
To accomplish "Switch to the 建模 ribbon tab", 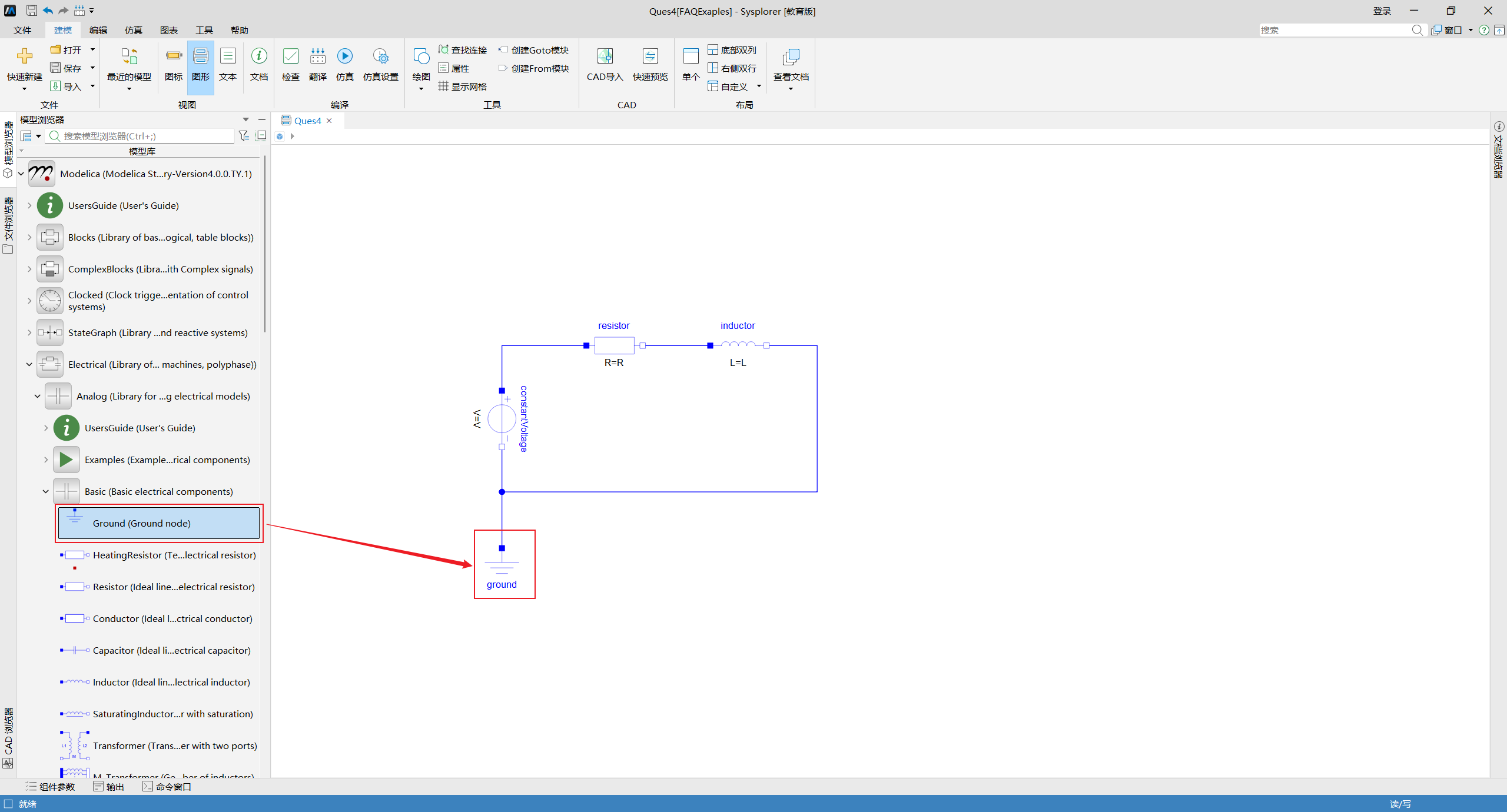I will (x=63, y=30).
